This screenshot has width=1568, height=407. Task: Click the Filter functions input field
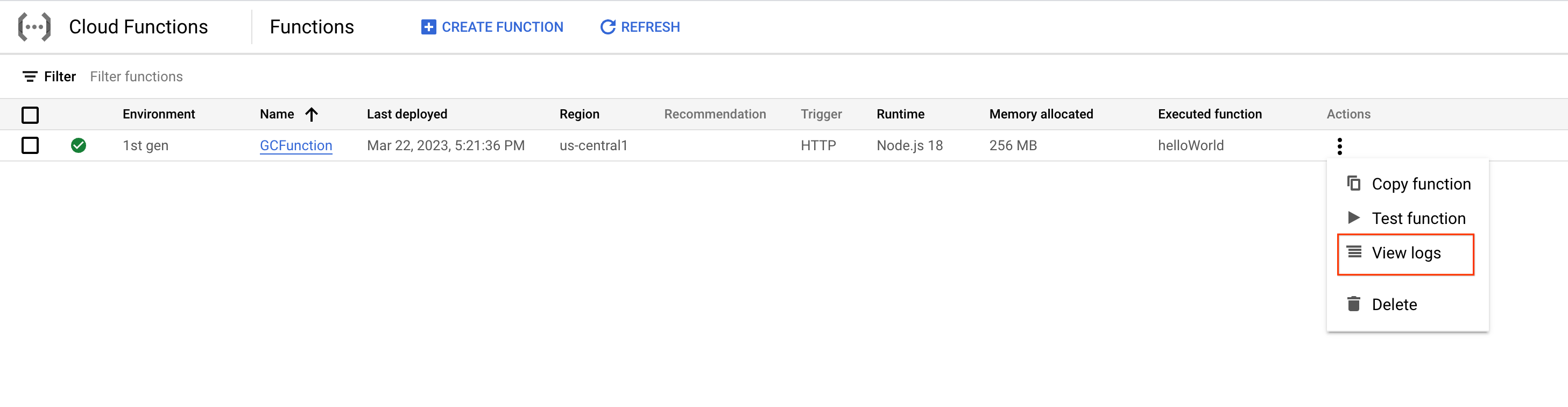coord(136,76)
